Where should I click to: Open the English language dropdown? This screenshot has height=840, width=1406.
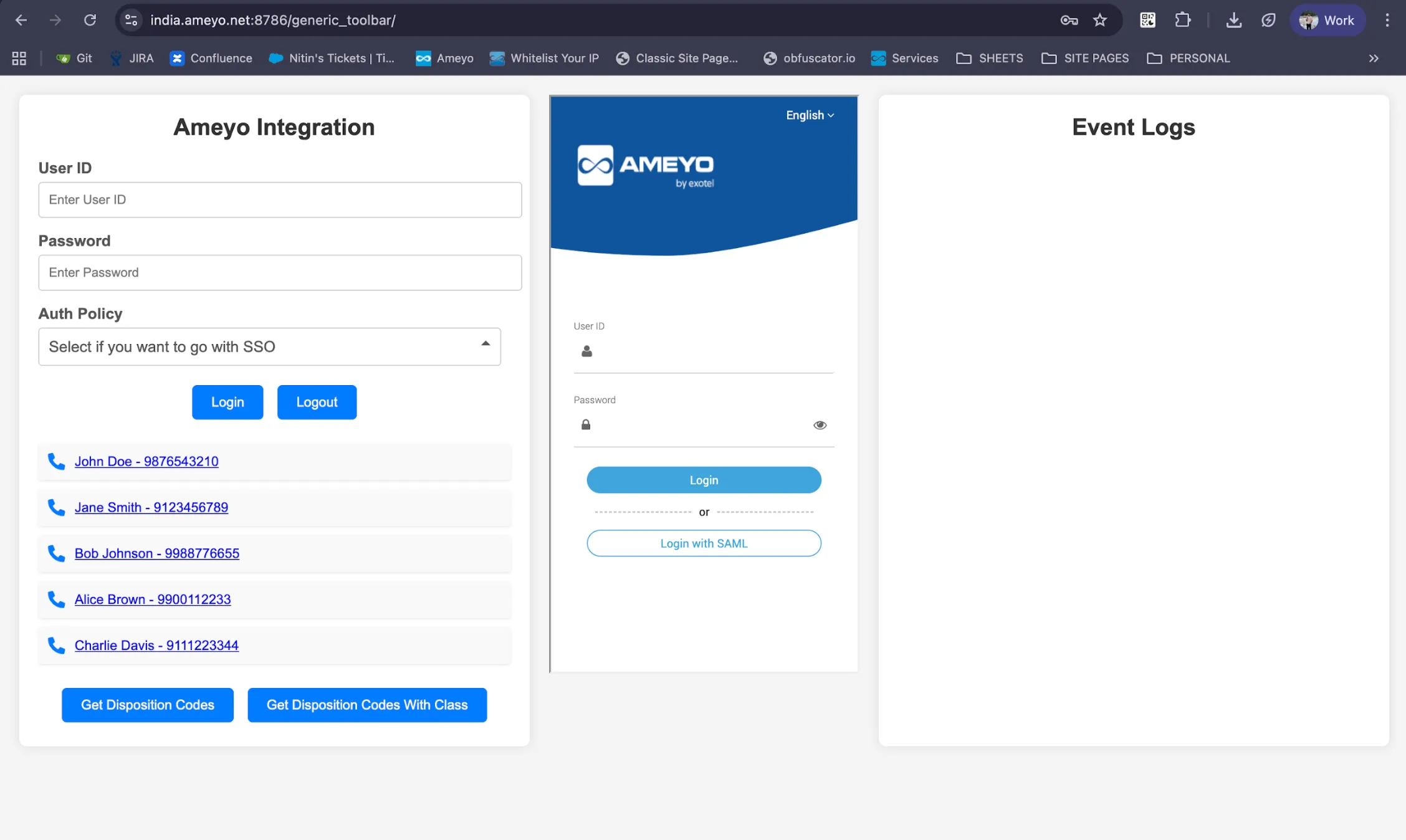(x=810, y=115)
